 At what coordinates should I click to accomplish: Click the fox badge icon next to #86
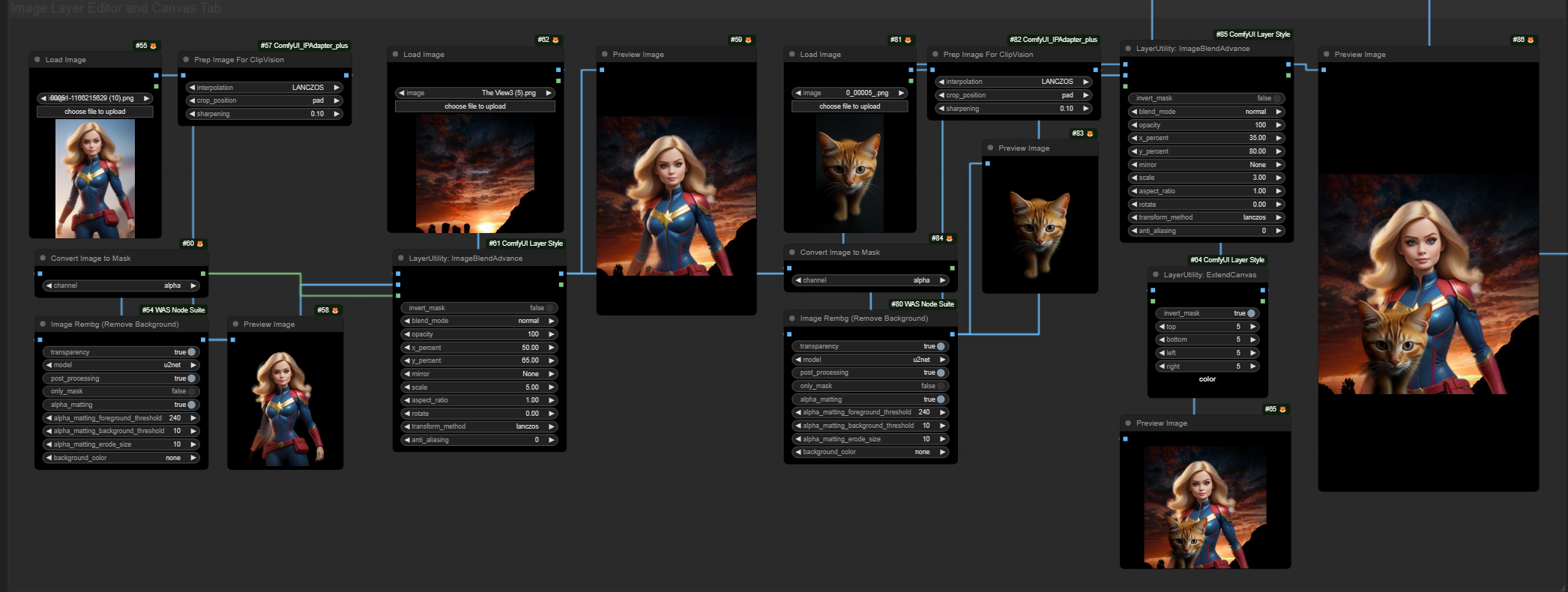pos(1531,40)
